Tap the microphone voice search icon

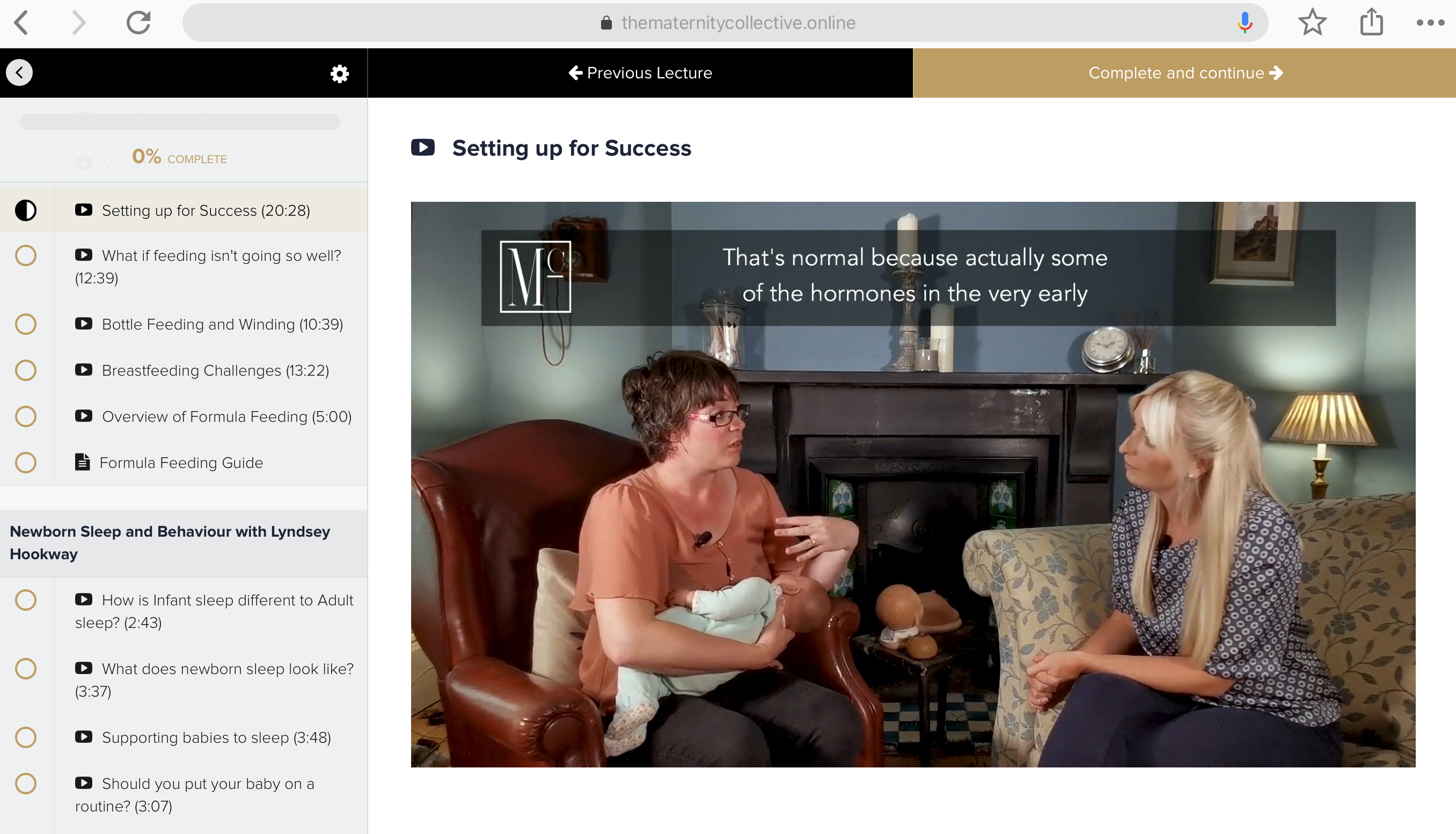pos(1244,23)
